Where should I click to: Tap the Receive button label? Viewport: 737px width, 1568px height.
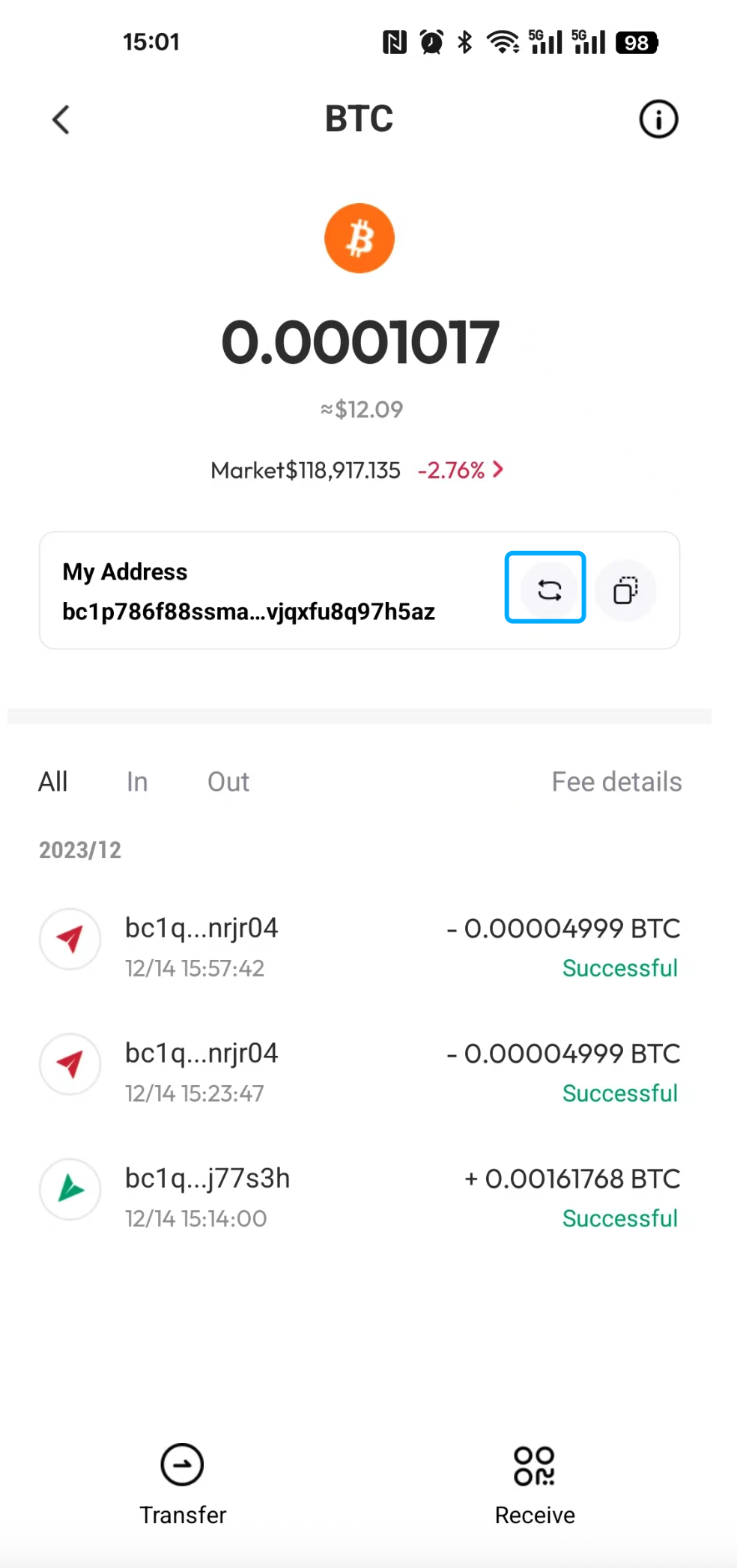[x=535, y=1515]
